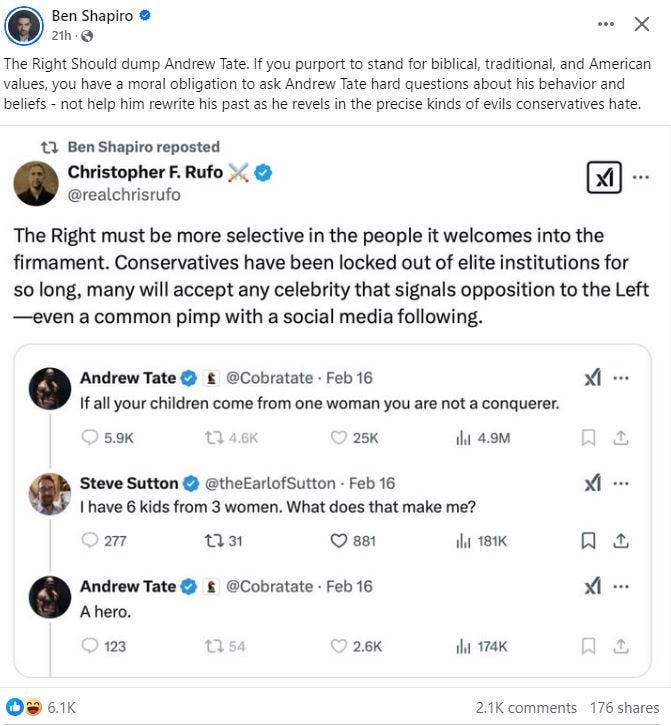
Task: Share the first Andrew Tate tweet
Action: point(620,437)
